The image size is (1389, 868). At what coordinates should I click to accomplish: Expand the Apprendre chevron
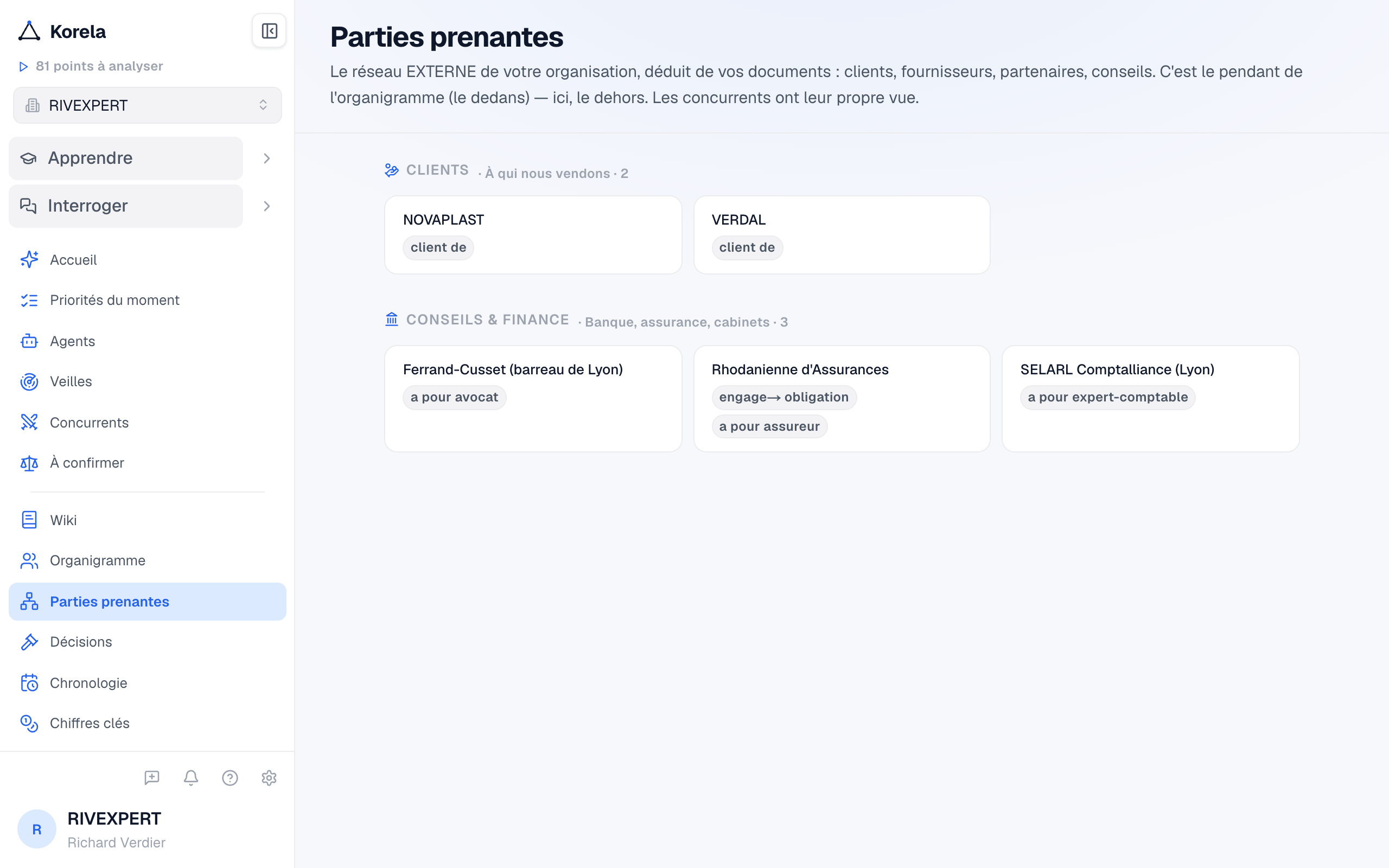[x=267, y=158]
